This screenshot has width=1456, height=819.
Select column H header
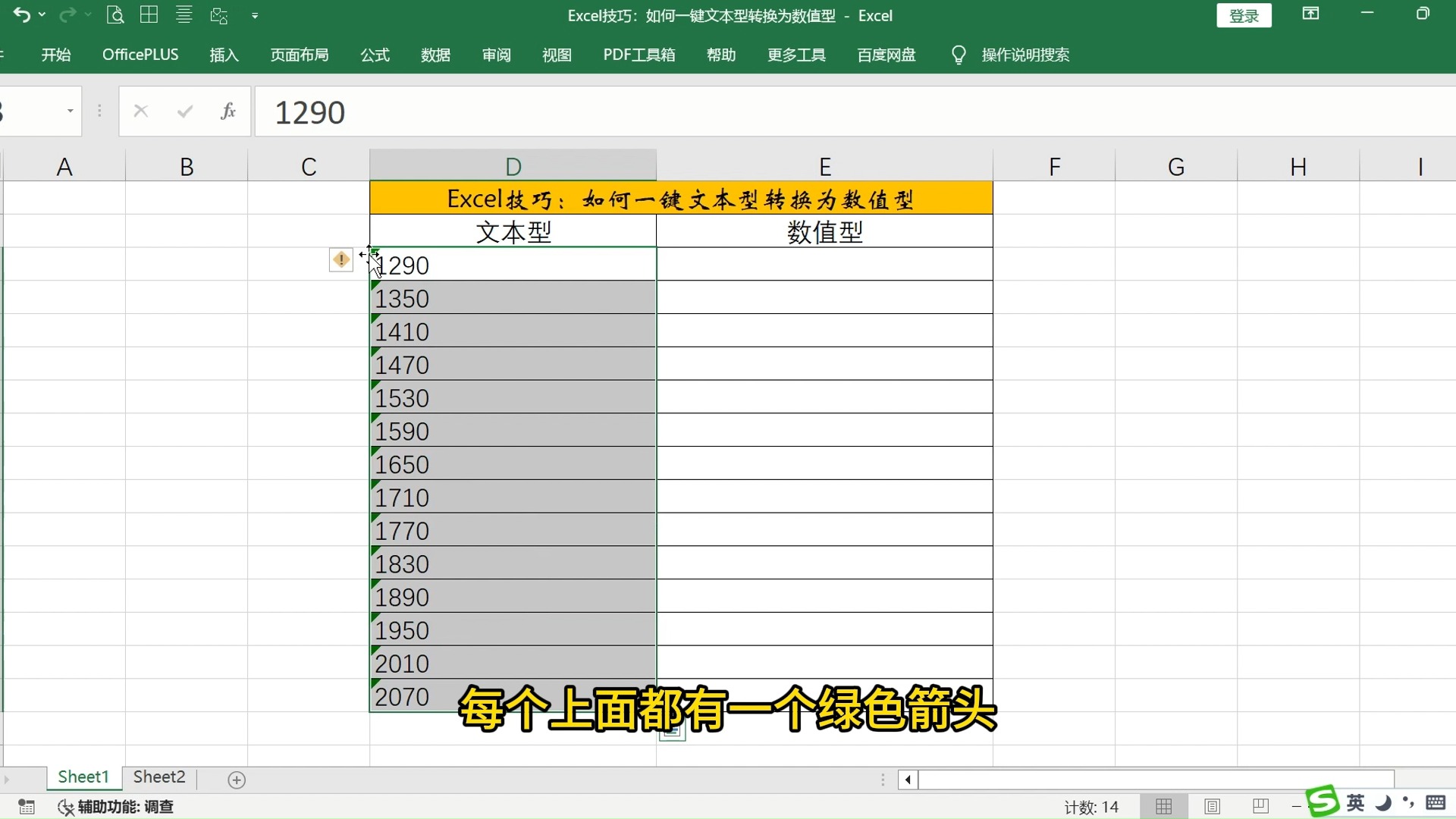1298,166
